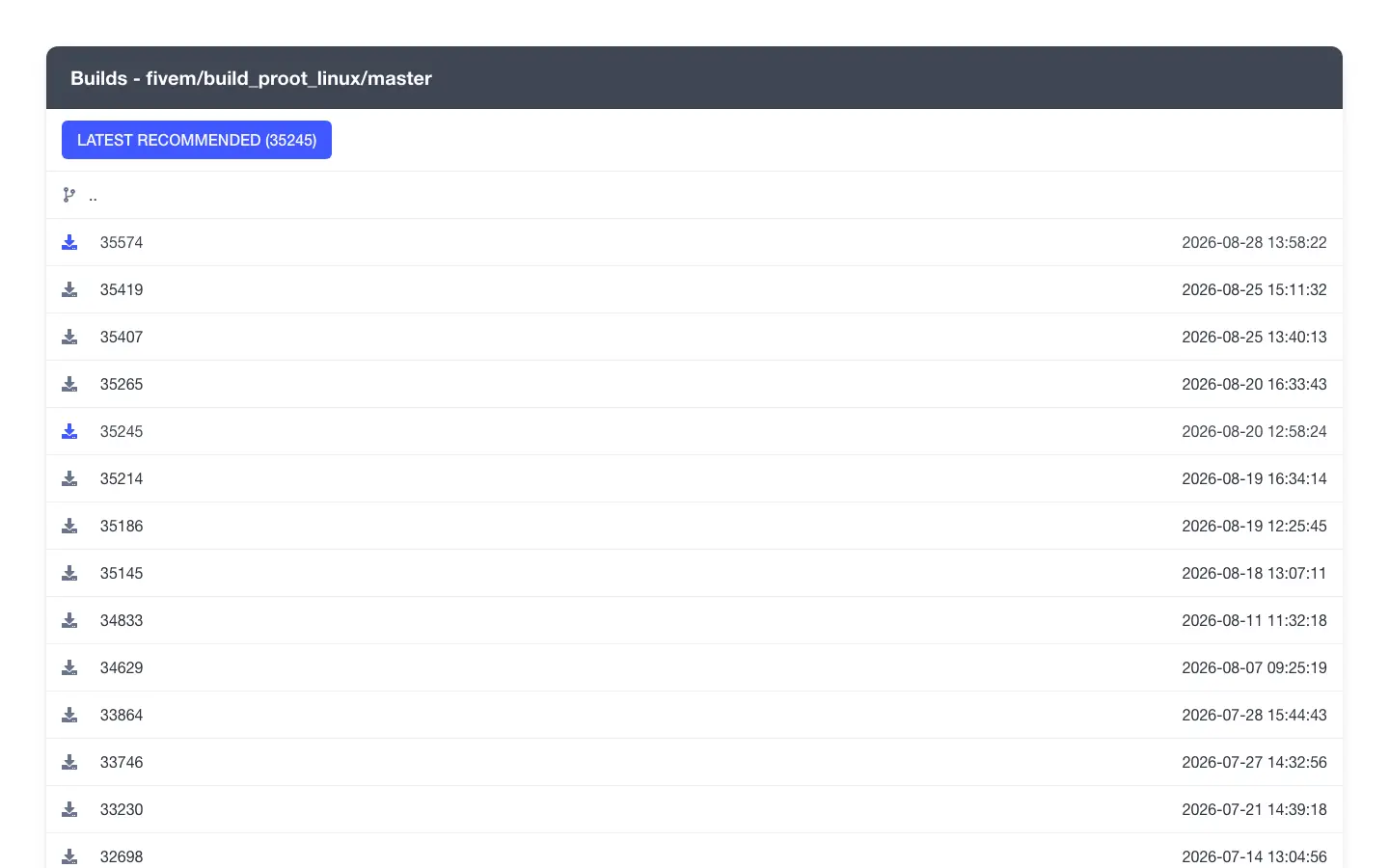Viewport: 1389px width, 868px height.
Task: Click download icon for build 35407
Action: pos(69,337)
